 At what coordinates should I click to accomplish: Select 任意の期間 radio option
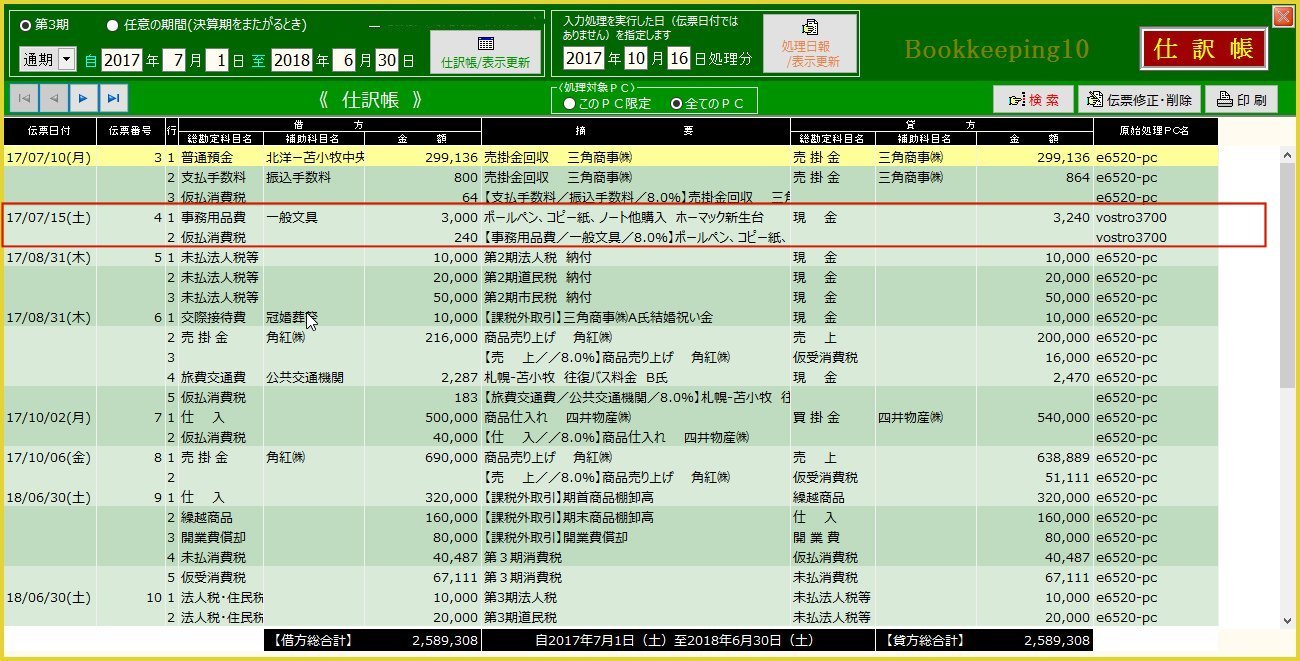tap(112, 25)
